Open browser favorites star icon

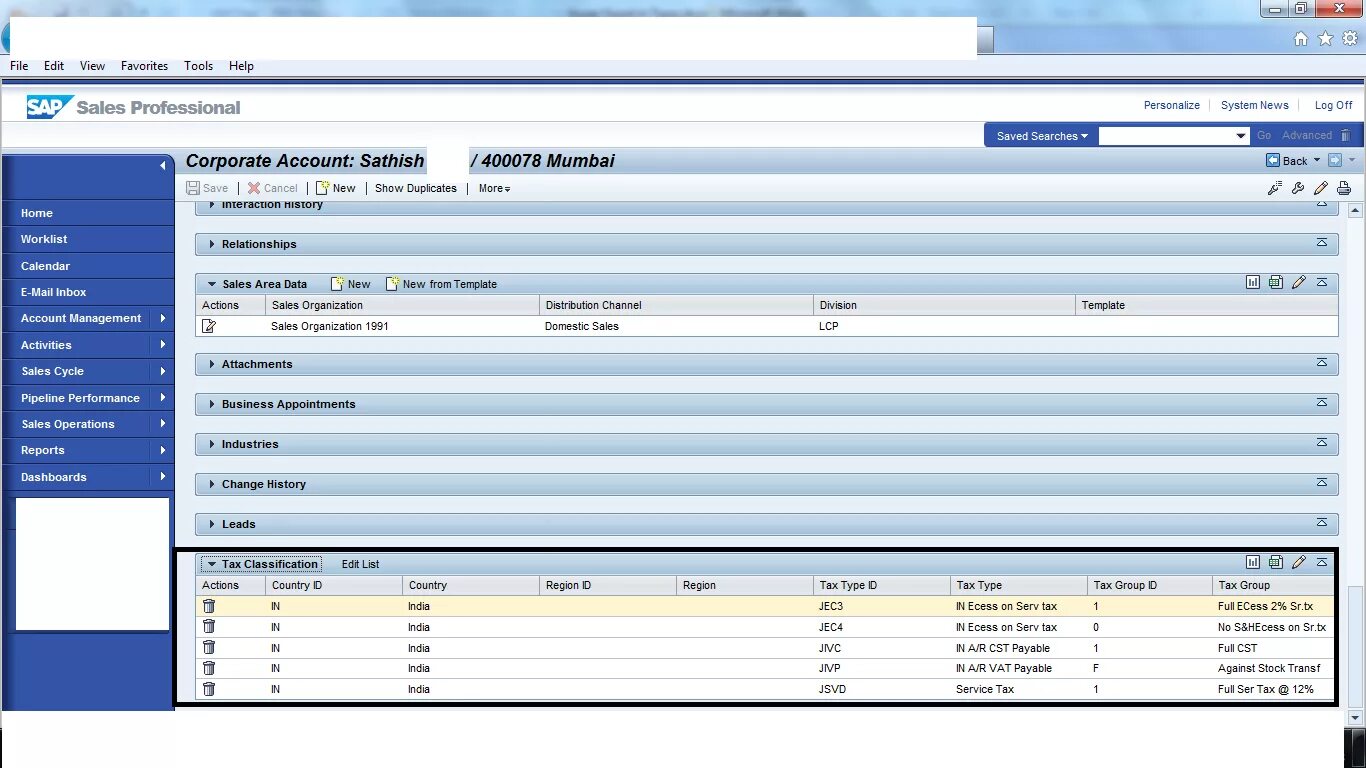1326,39
